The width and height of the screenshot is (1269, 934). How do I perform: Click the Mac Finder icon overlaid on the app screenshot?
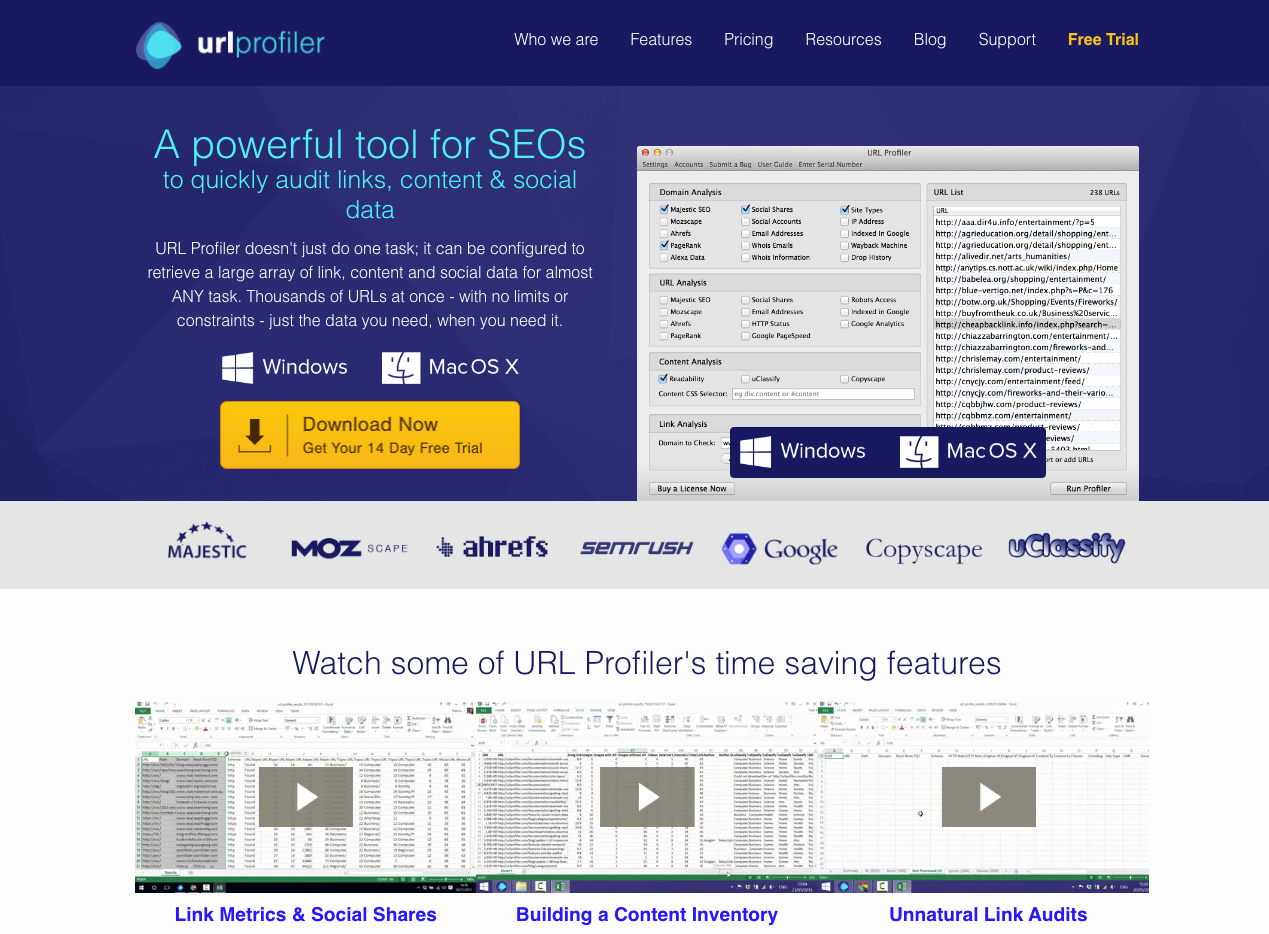click(919, 451)
